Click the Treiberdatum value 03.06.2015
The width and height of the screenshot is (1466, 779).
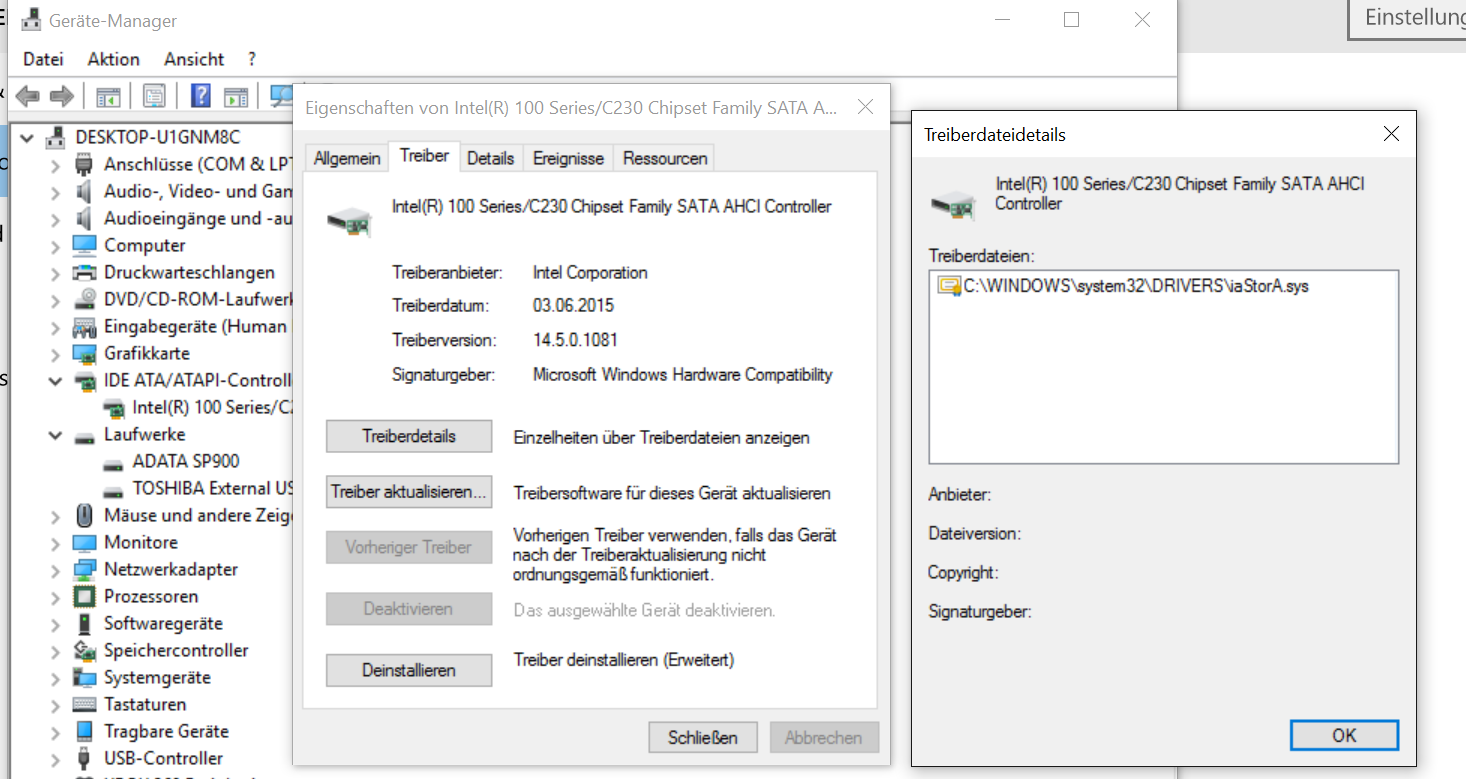[x=574, y=306]
